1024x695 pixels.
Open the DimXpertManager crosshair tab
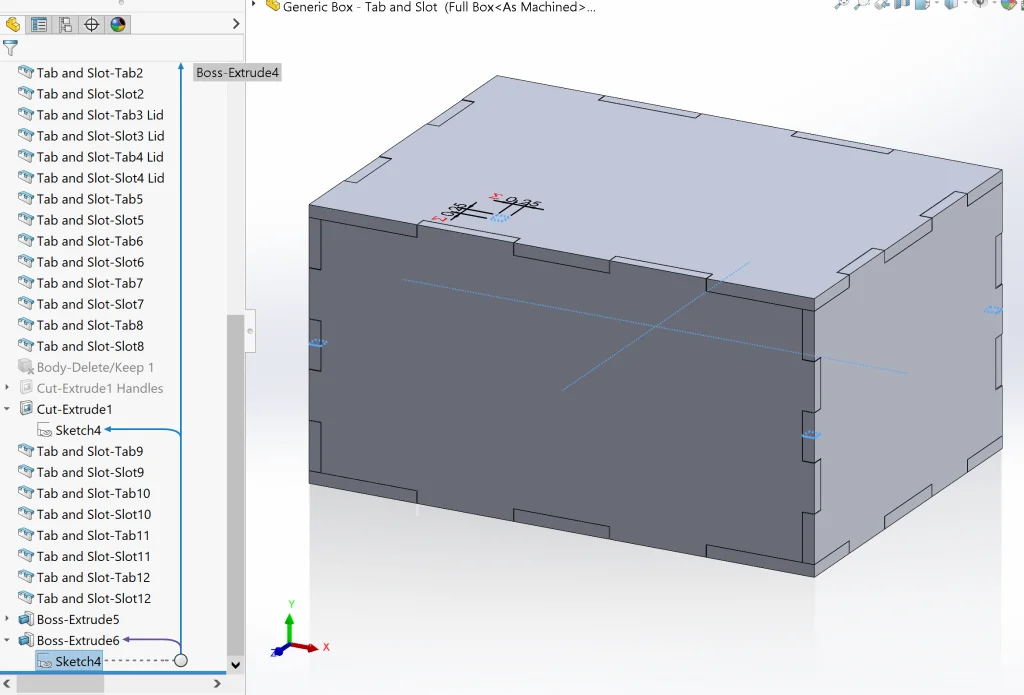tap(91, 25)
